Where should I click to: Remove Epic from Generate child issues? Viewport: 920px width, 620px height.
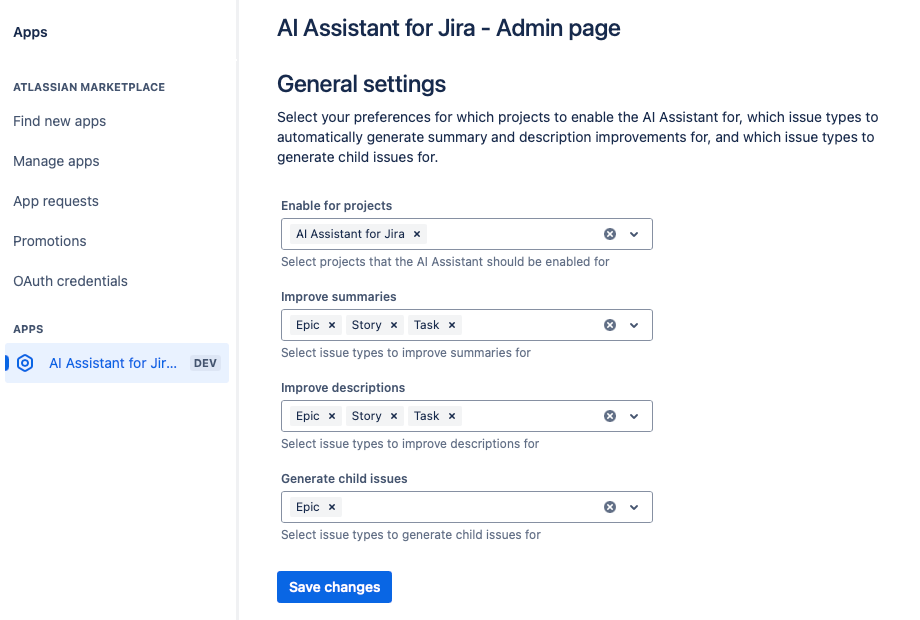tap(332, 507)
